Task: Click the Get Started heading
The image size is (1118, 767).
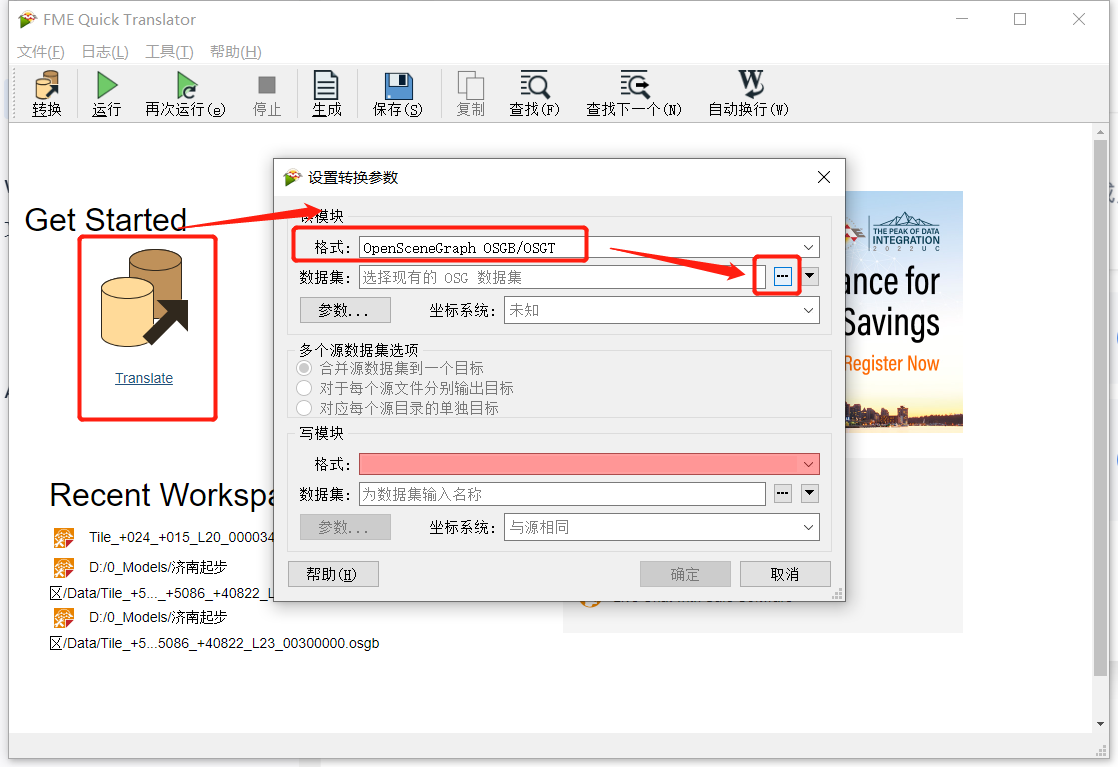Action: pos(106,220)
